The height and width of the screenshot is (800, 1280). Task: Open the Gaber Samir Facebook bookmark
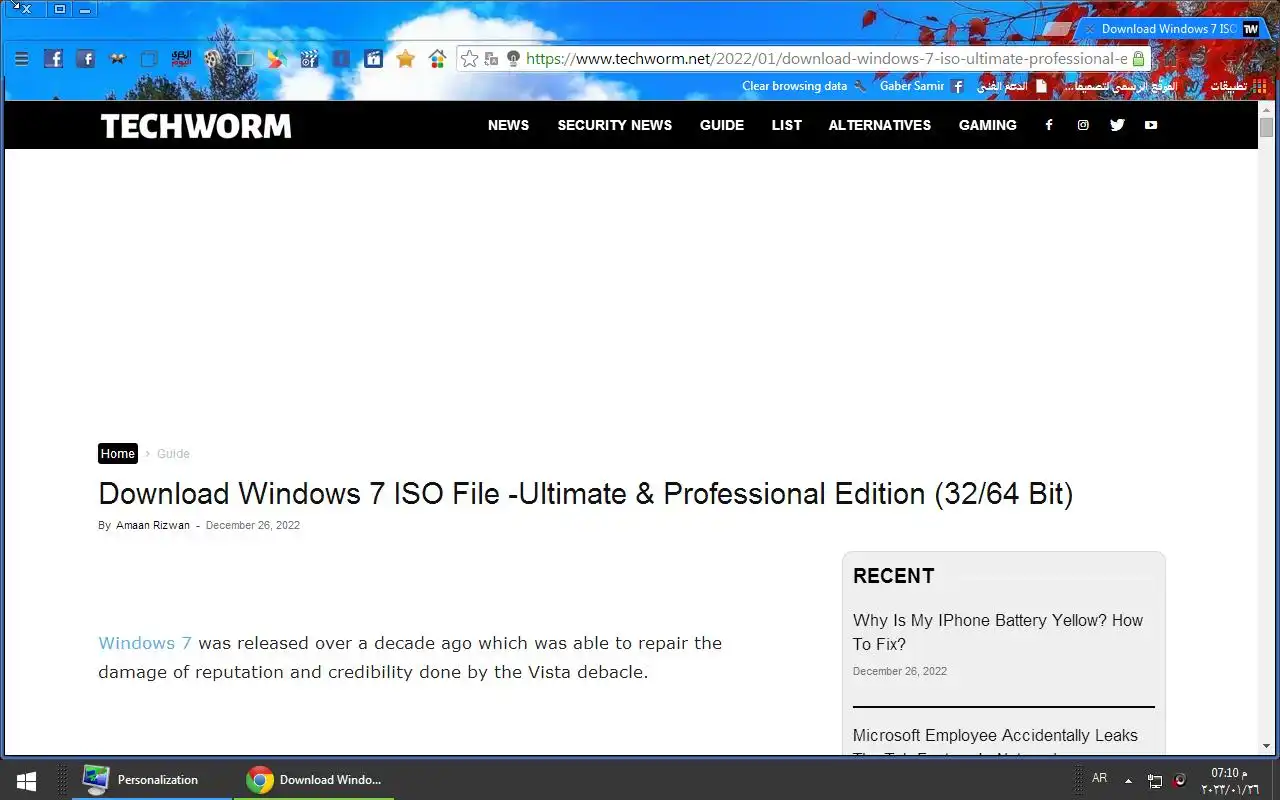coord(921,86)
